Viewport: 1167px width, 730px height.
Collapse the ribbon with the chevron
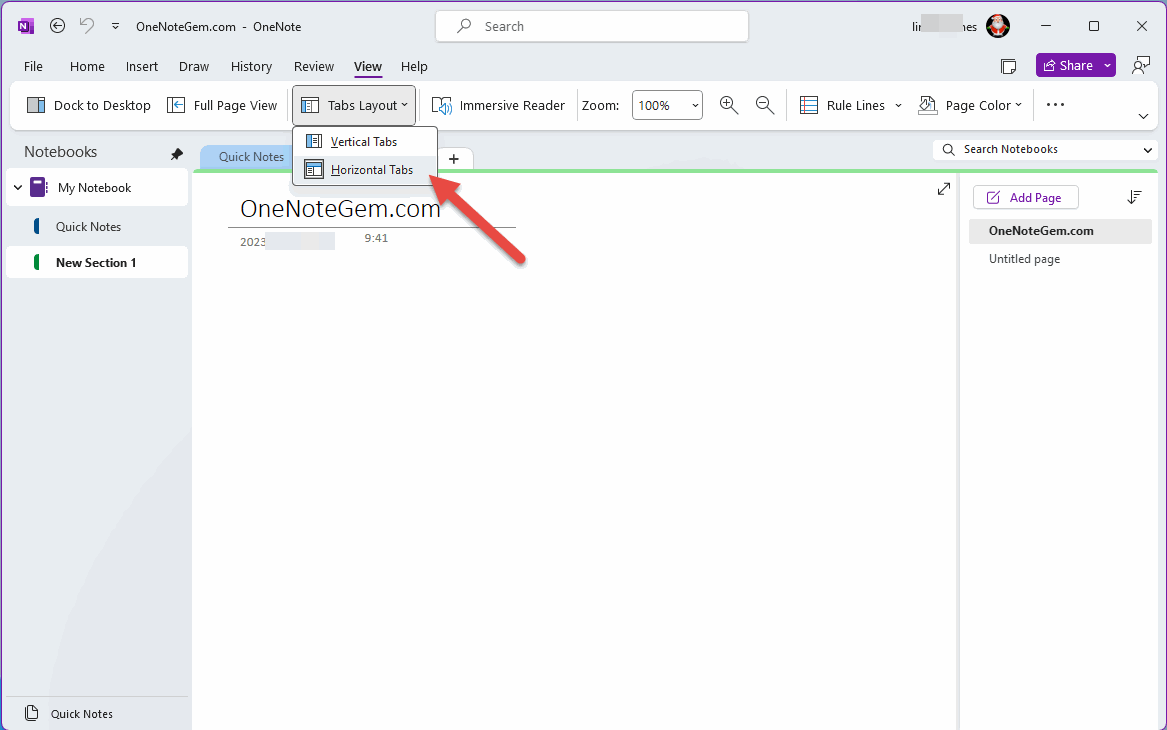pyautogui.click(x=1143, y=116)
